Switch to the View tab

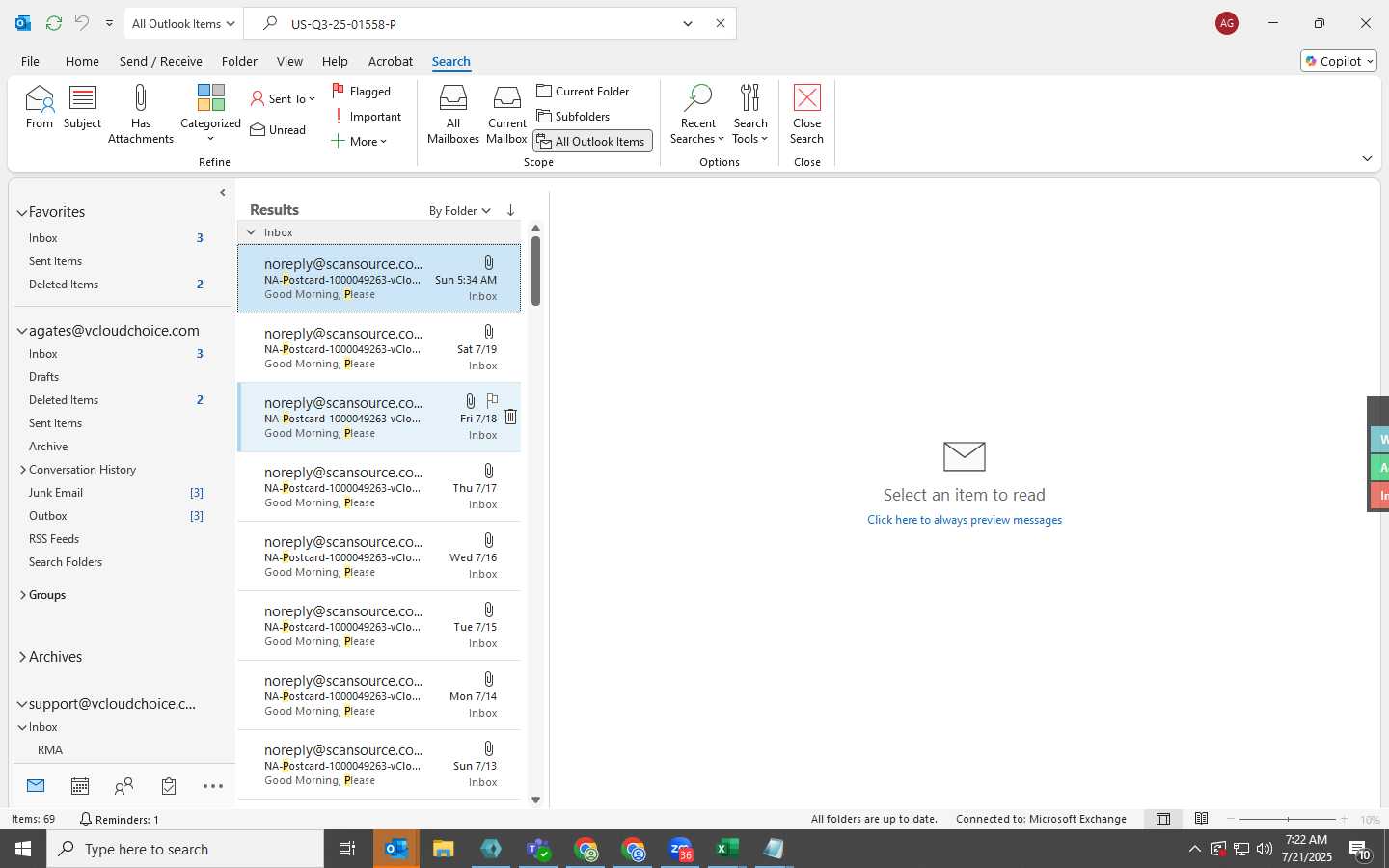[289, 61]
